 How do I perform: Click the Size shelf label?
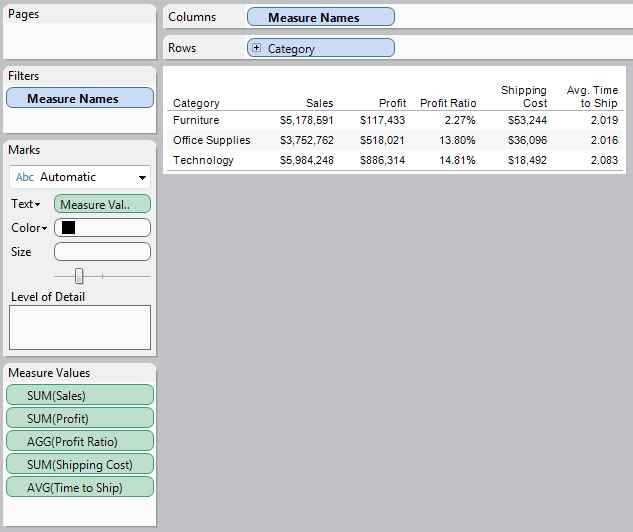point(21,252)
